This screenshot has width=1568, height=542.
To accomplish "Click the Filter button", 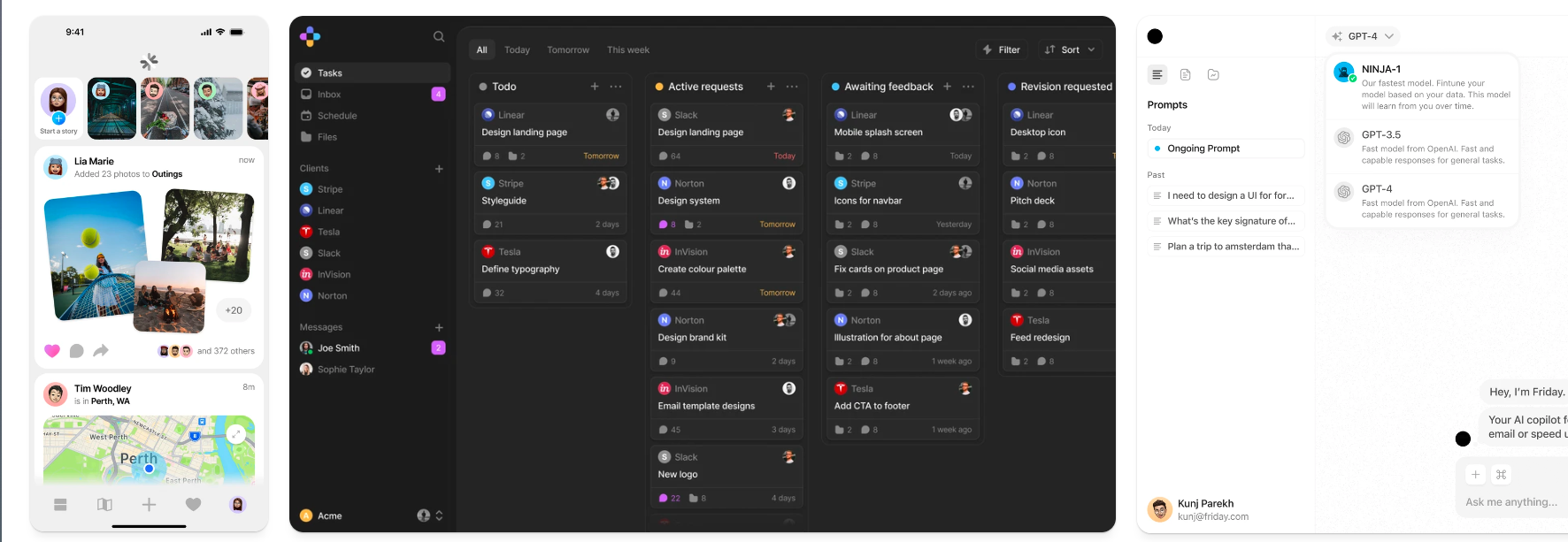I will click(x=1001, y=50).
